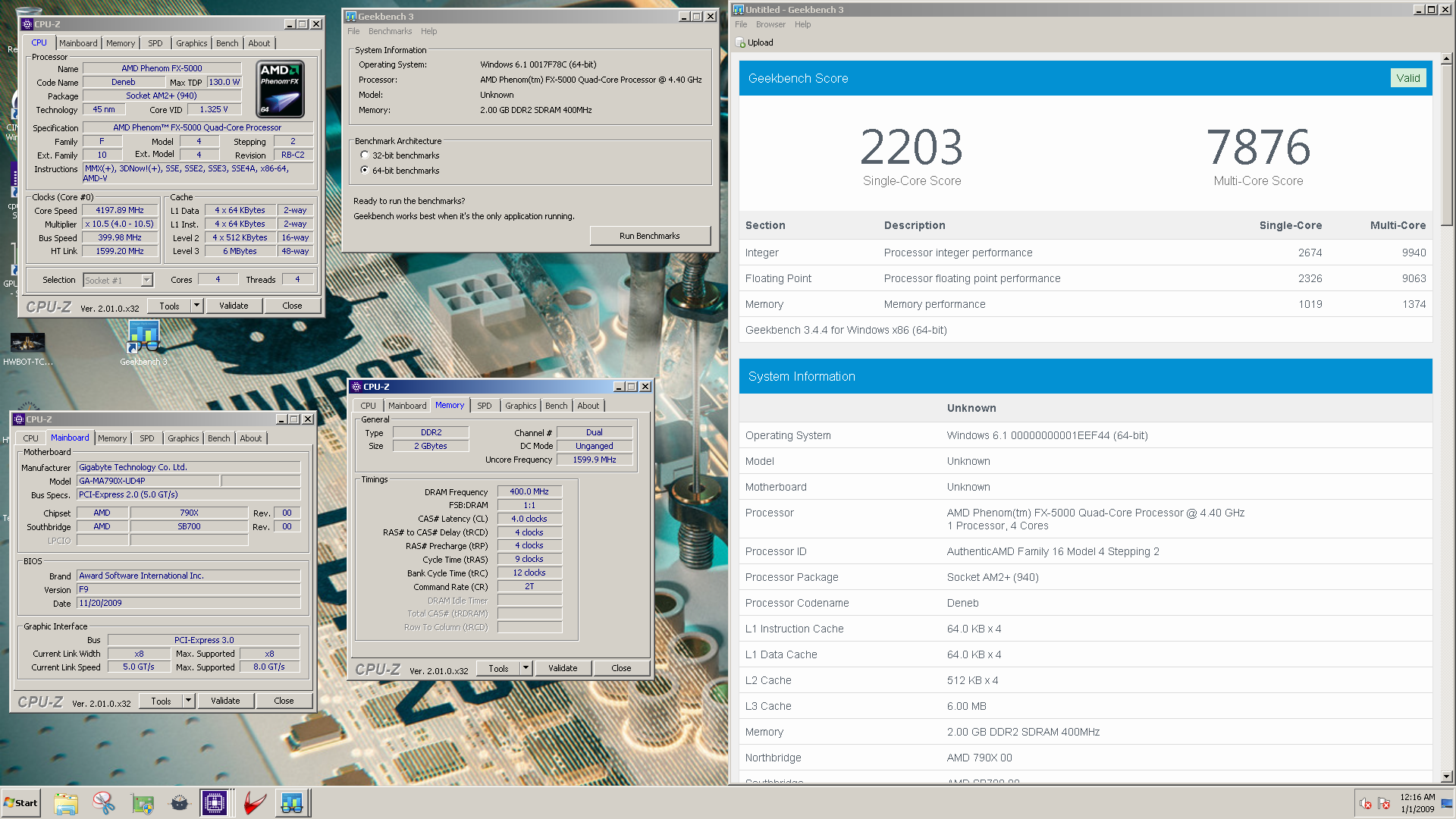This screenshot has height=819, width=1456.
Task: Expand Tools arrow in CPU-Z Mainboard window
Action: tap(189, 701)
